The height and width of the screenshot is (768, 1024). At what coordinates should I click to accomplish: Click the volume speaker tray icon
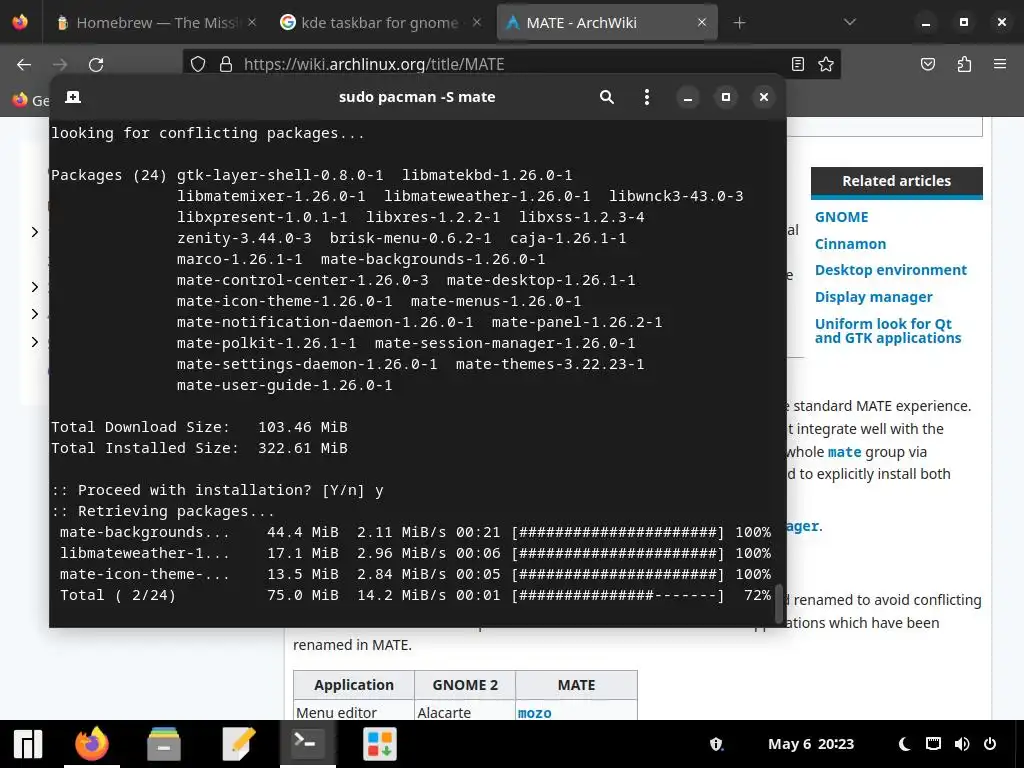point(962,744)
